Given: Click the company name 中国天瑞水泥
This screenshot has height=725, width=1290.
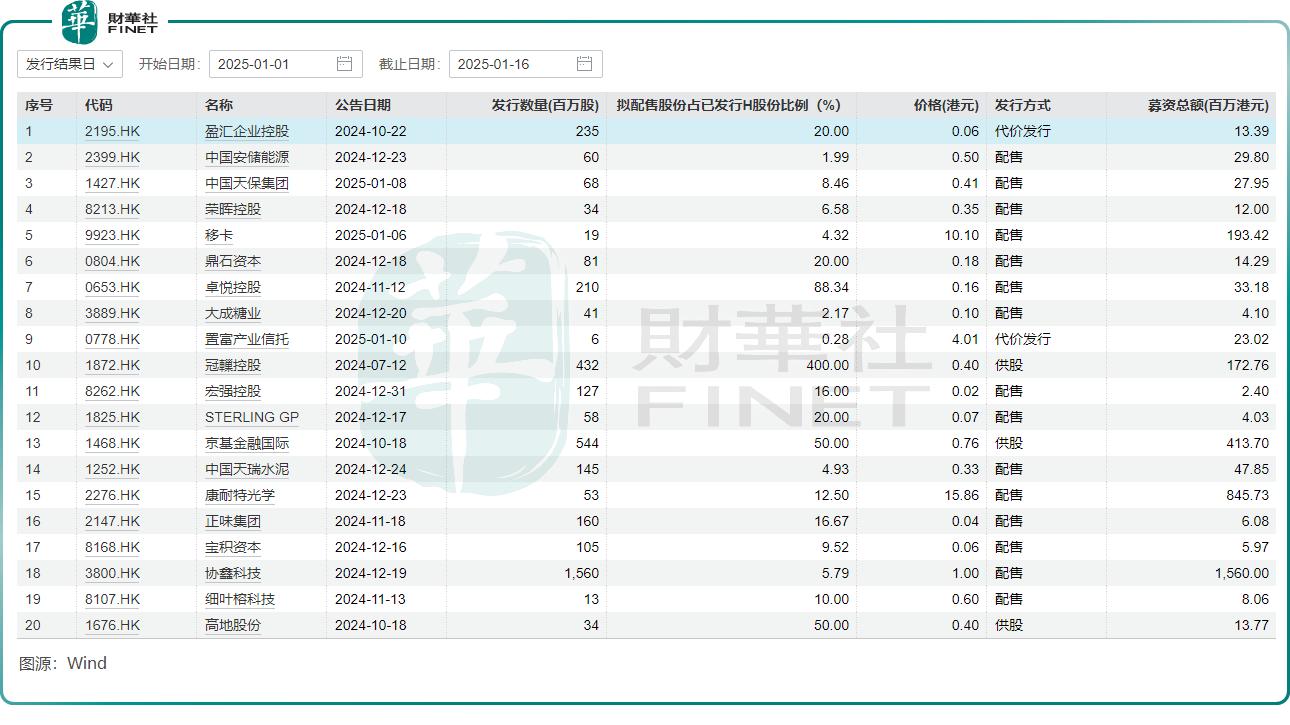Looking at the screenshot, I should click(247, 469).
